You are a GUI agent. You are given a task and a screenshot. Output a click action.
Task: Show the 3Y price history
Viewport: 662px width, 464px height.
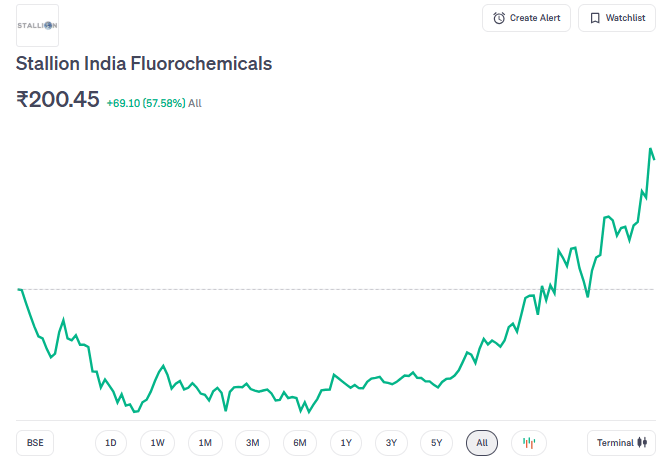point(391,443)
